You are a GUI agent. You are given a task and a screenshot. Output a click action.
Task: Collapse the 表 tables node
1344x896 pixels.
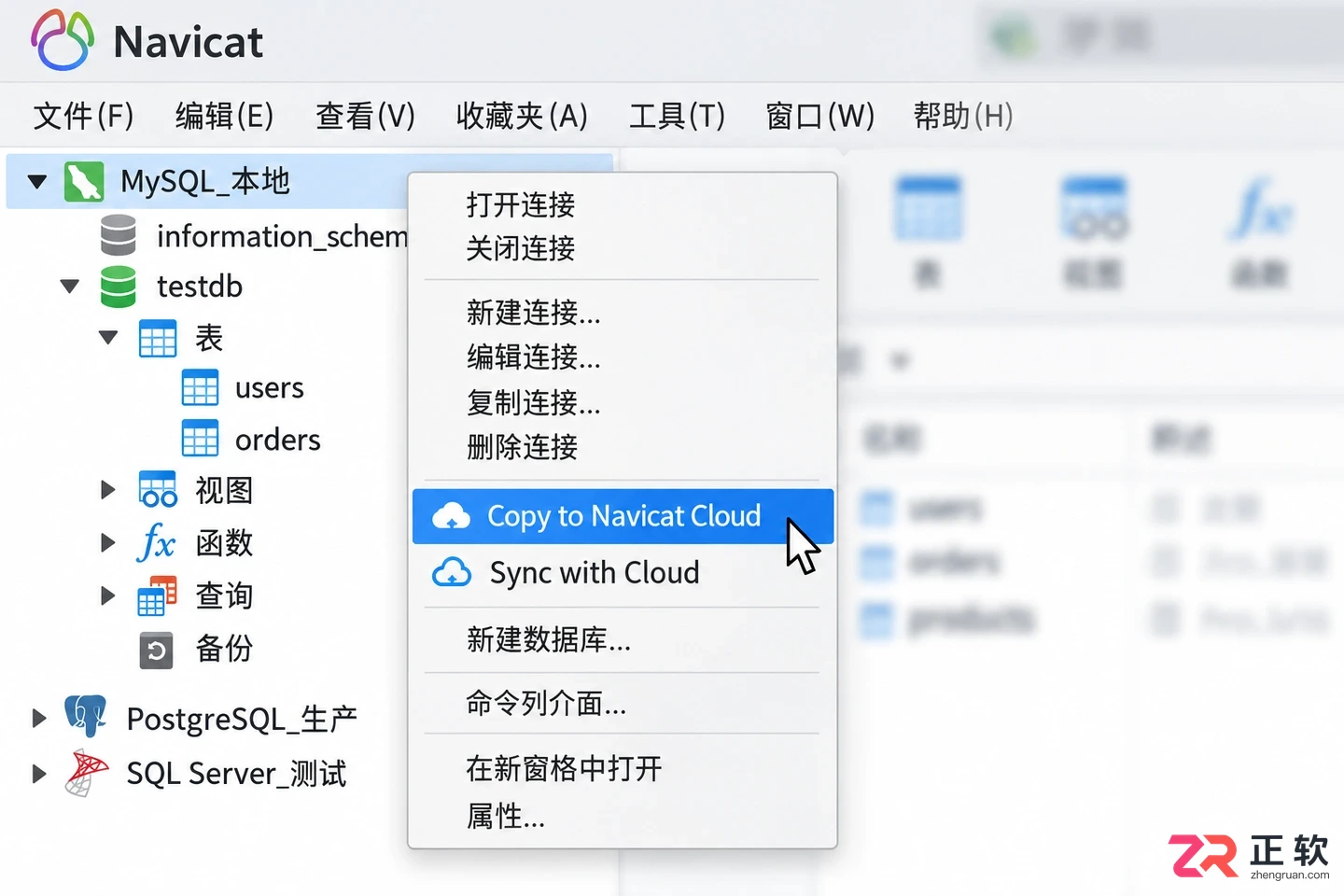pos(108,337)
